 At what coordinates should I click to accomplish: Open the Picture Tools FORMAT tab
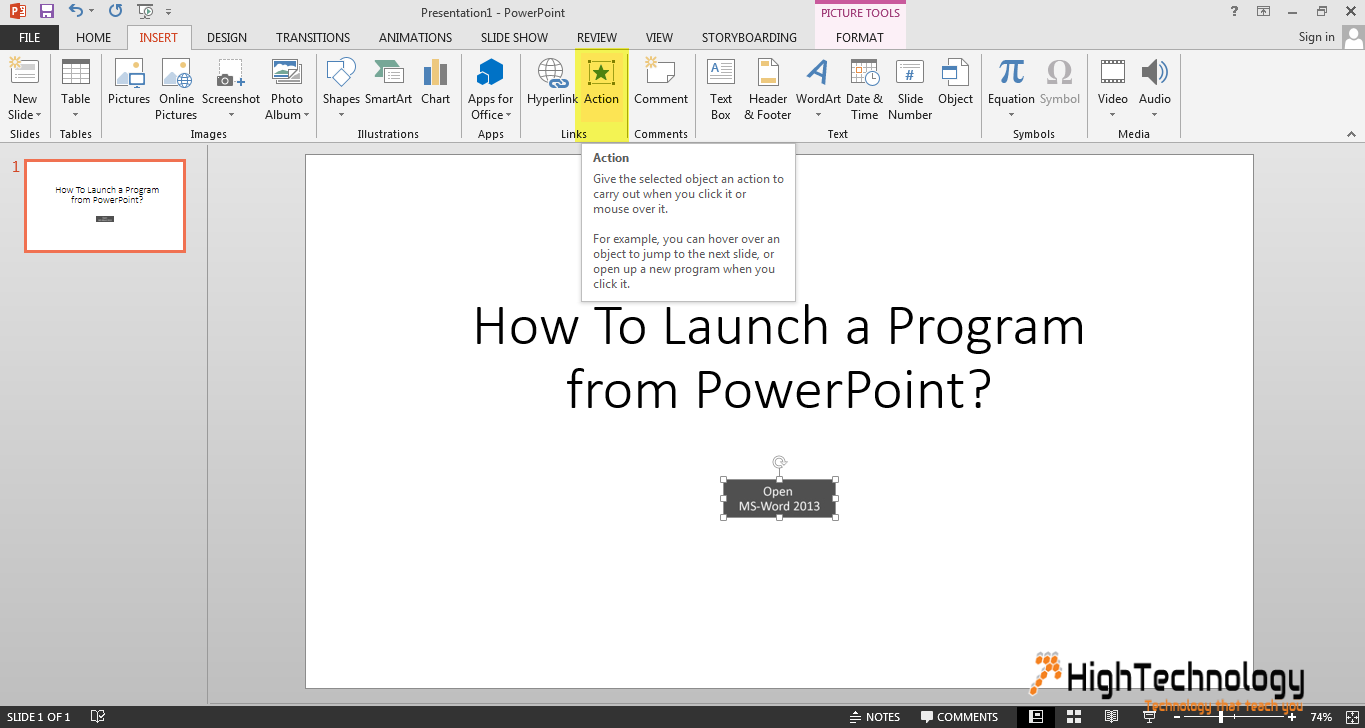tap(860, 38)
